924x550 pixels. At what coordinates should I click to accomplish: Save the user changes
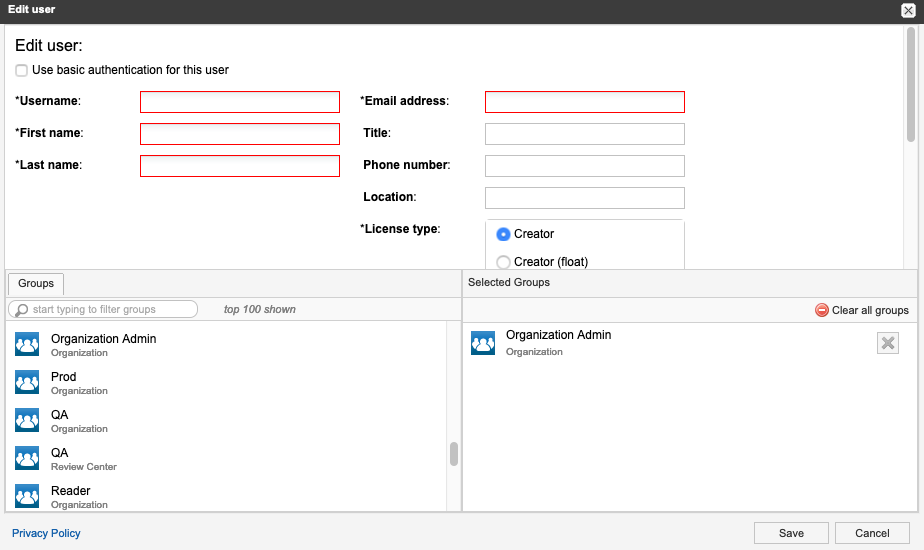791,533
